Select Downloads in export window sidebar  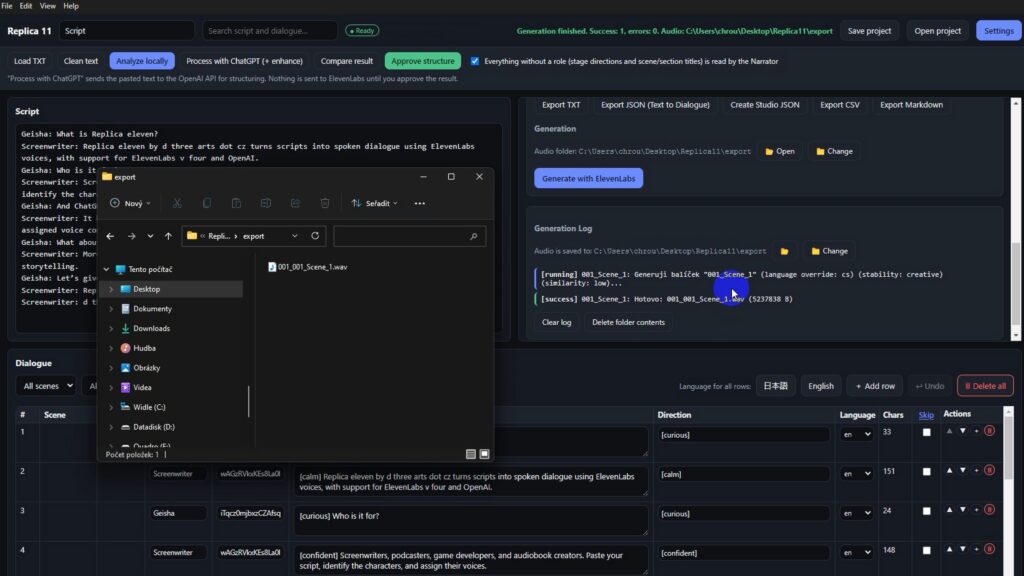(x=151, y=328)
